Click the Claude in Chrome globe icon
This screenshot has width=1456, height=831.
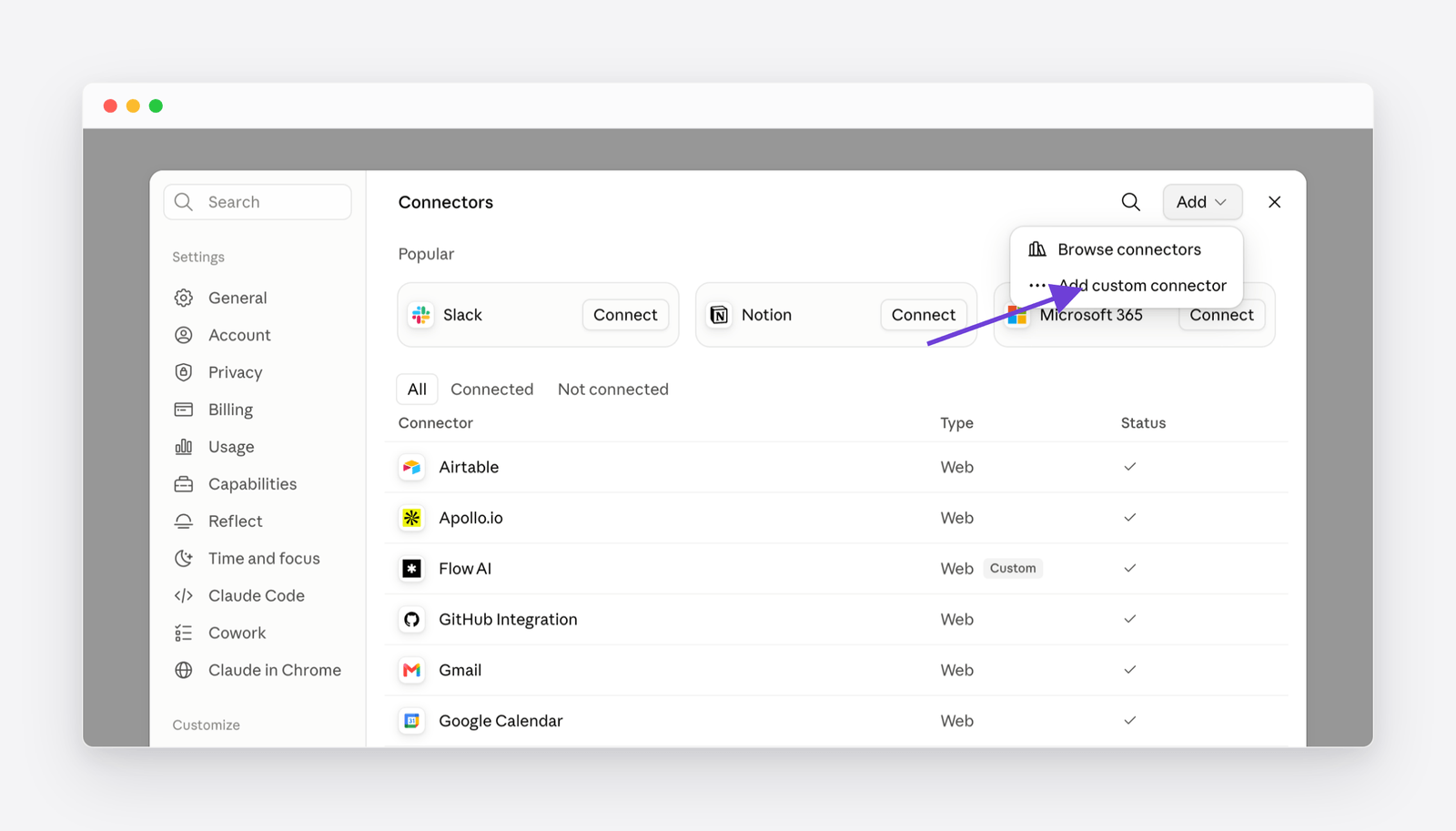click(x=184, y=670)
